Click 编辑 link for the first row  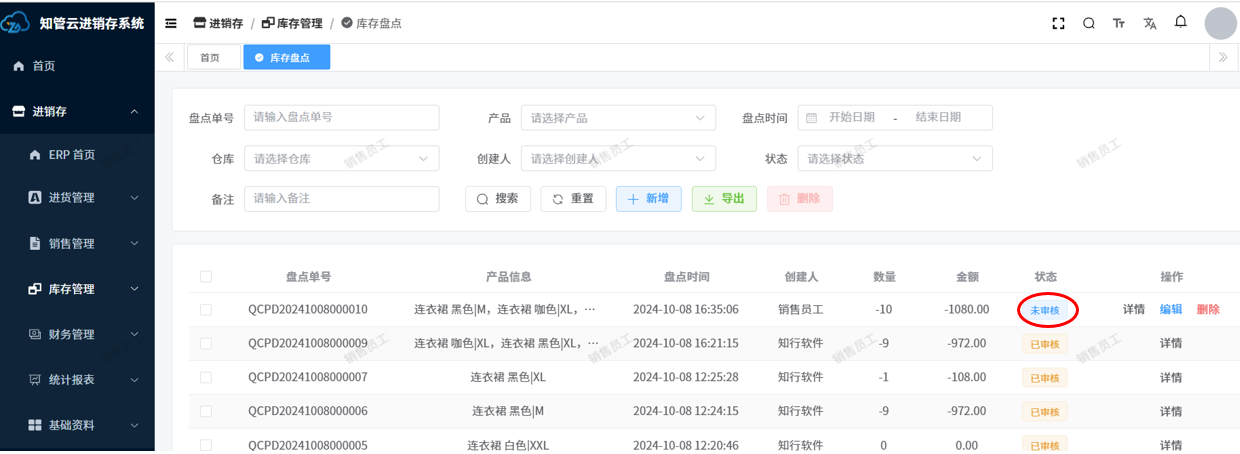(1170, 310)
